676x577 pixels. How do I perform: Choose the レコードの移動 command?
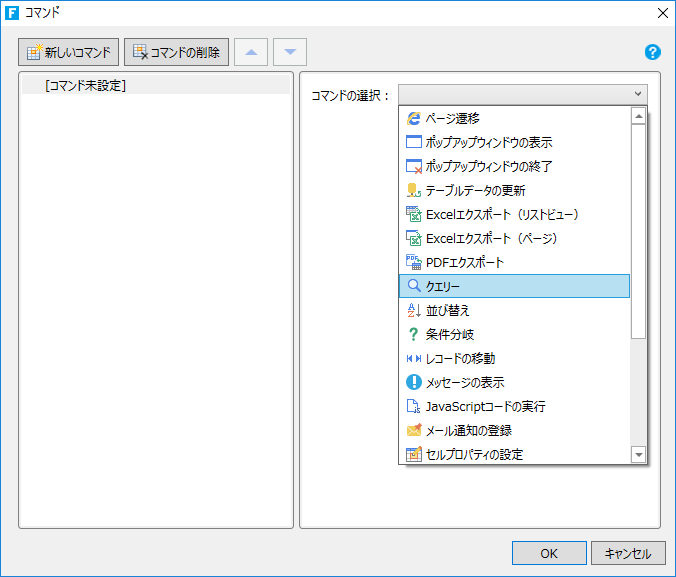click(x=514, y=358)
